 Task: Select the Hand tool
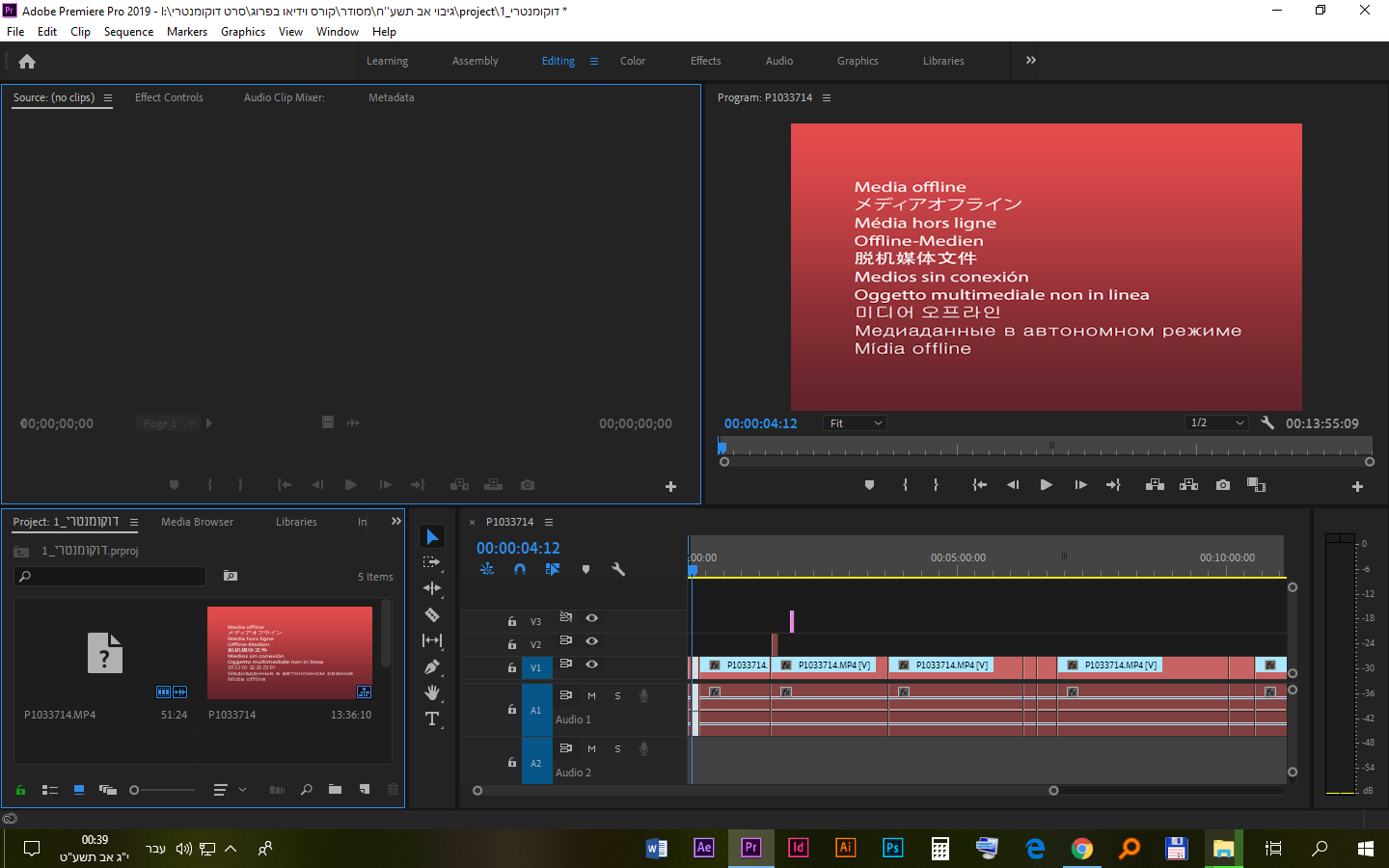(x=432, y=692)
